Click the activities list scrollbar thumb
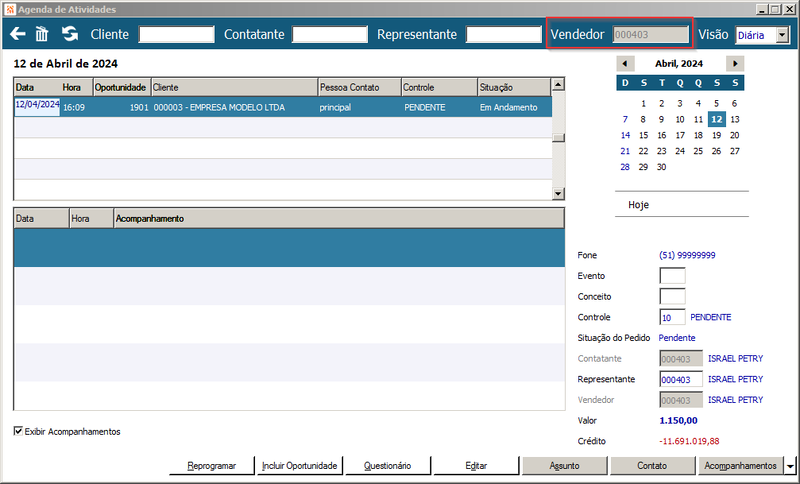Screen dimensions: 800x484 click(x=558, y=138)
